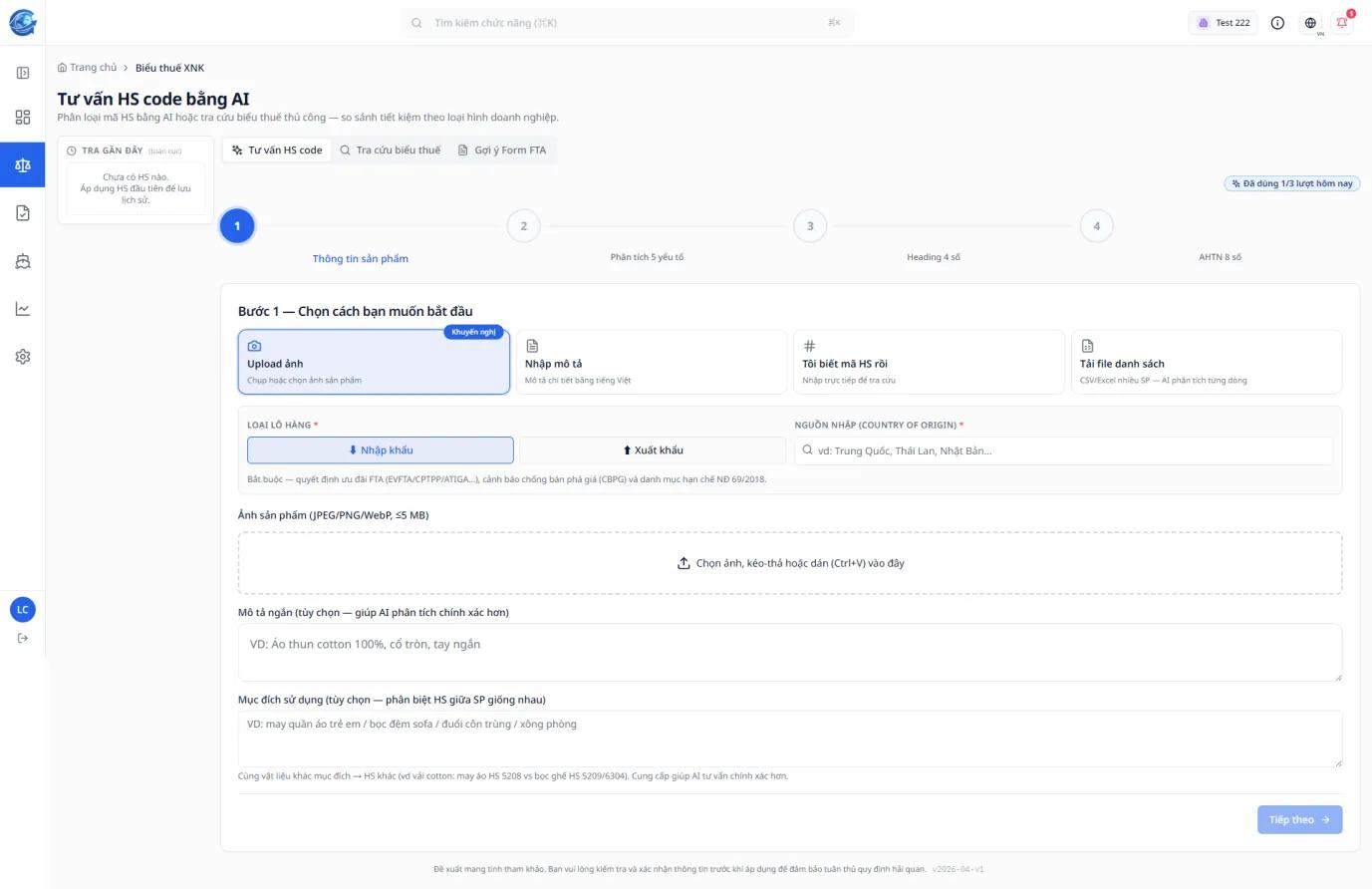The height and width of the screenshot is (889, 1372).
Task: Click the camera icon on Upload ảnh card
Action: (254, 346)
